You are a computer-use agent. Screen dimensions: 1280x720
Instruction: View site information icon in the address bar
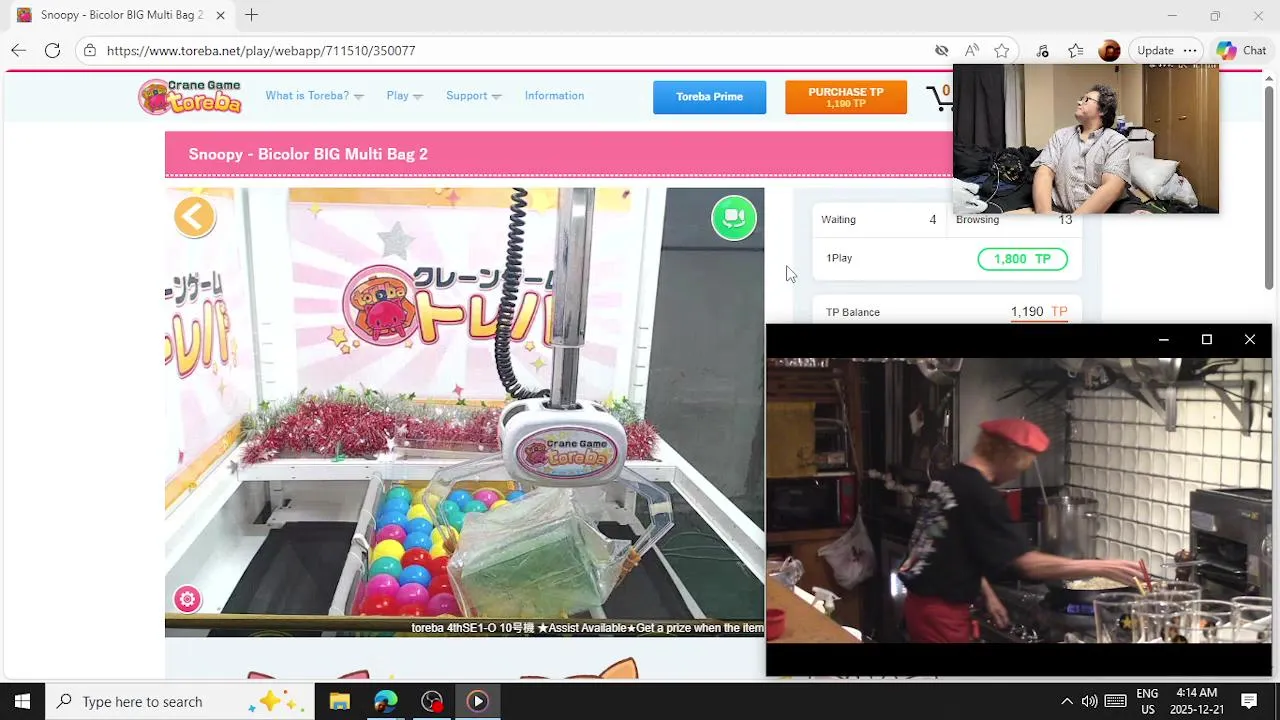(90, 50)
